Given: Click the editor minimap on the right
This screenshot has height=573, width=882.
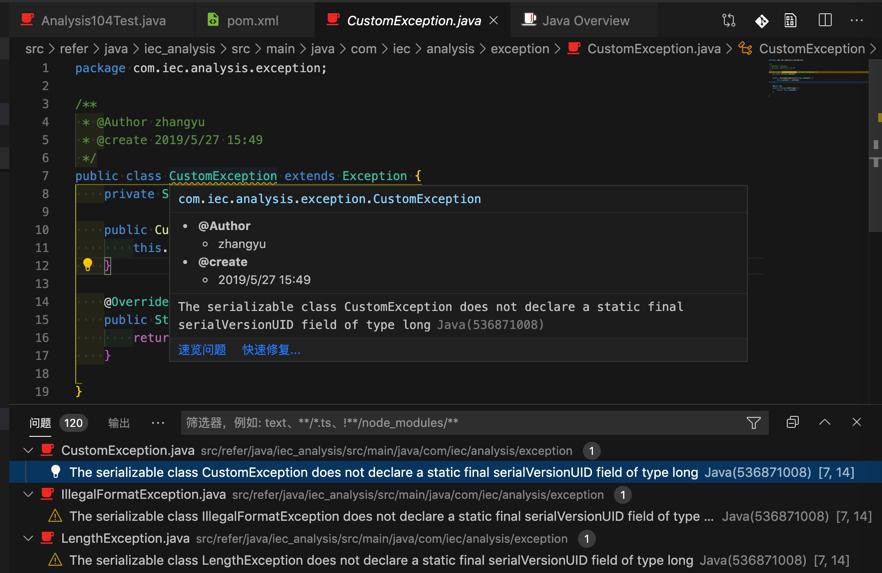Looking at the screenshot, I should (x=815, y=78).
